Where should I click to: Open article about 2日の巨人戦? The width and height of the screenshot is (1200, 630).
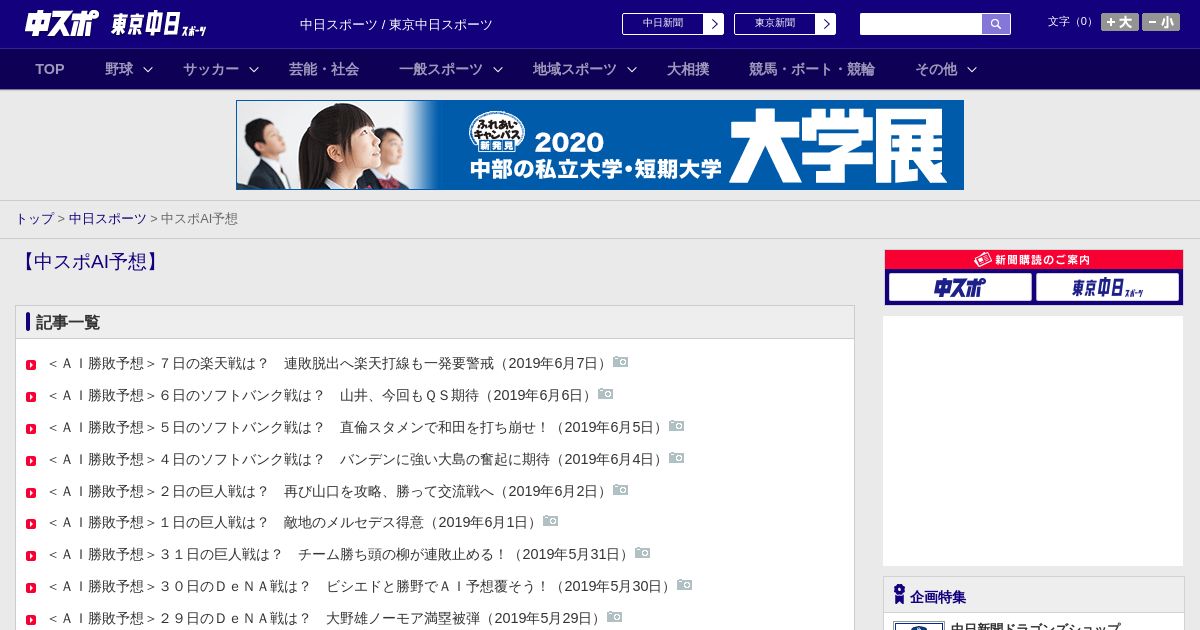tap(329, 491)
